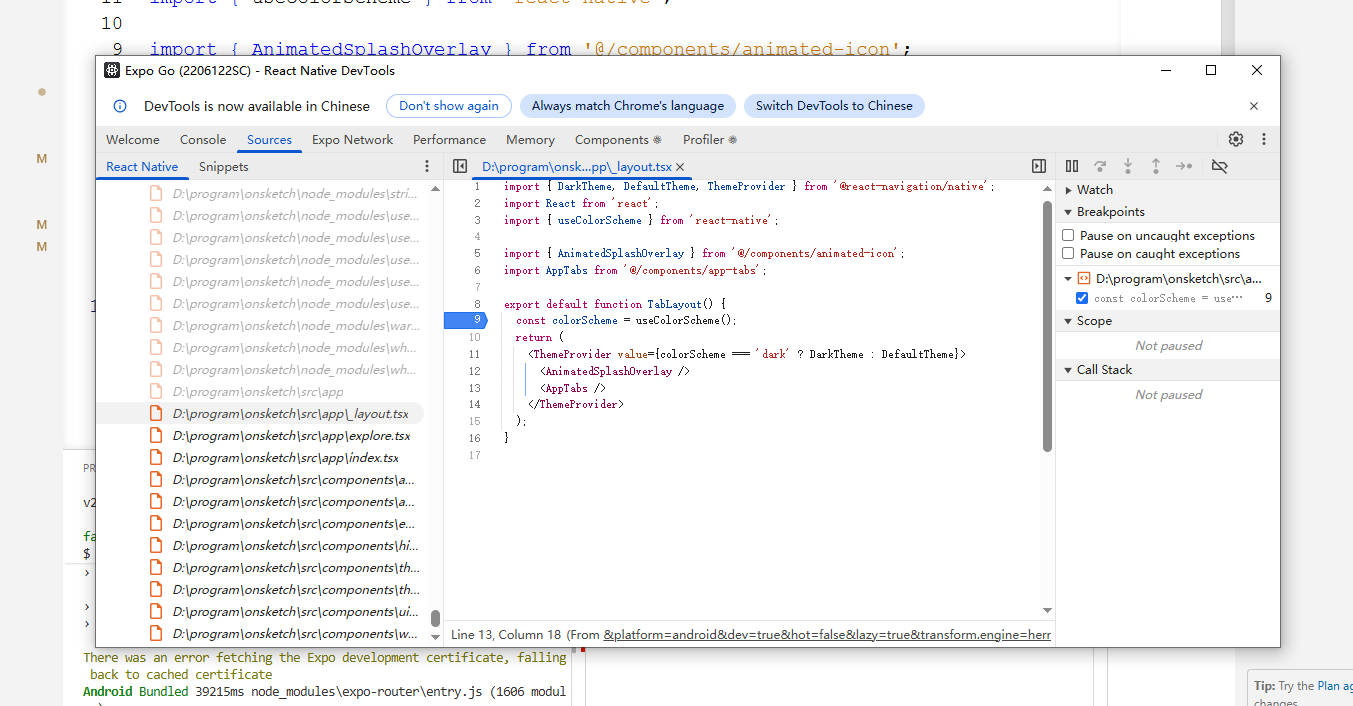This screenshot has height=706, width=1353.
Task: Switch to the Console tab
Action: pos(202,139)
